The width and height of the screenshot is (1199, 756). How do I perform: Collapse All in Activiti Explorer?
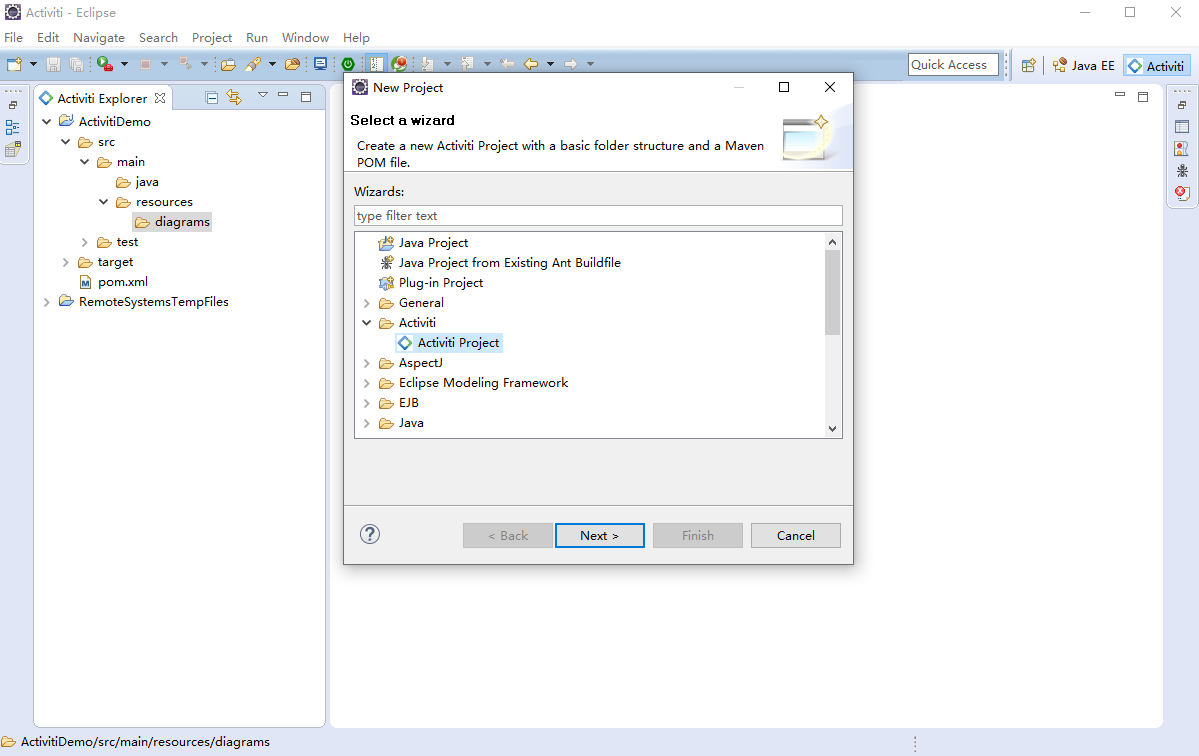pos(212,98)
